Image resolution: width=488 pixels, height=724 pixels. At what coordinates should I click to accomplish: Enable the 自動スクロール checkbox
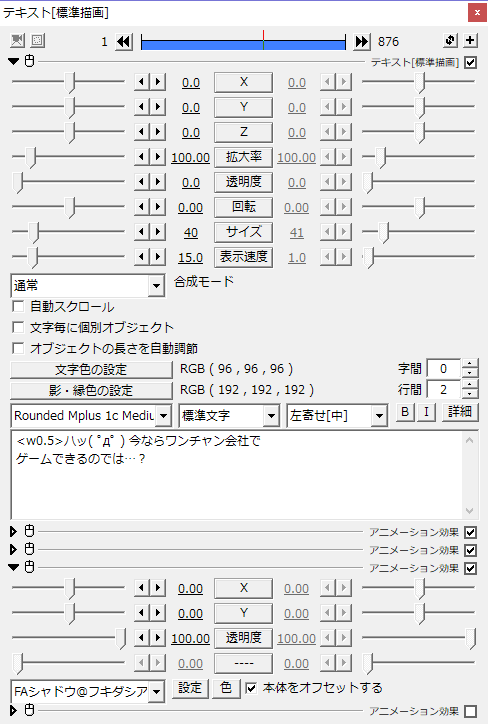coord(18,307)
